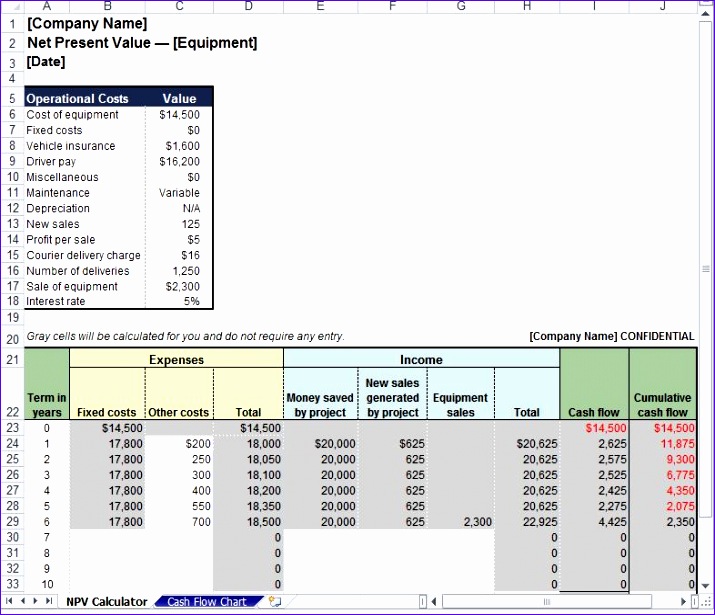The height and width of the screenshot is (615, 715).
Task: Select the [Company Name] title cell
Action: click(87, 24)
